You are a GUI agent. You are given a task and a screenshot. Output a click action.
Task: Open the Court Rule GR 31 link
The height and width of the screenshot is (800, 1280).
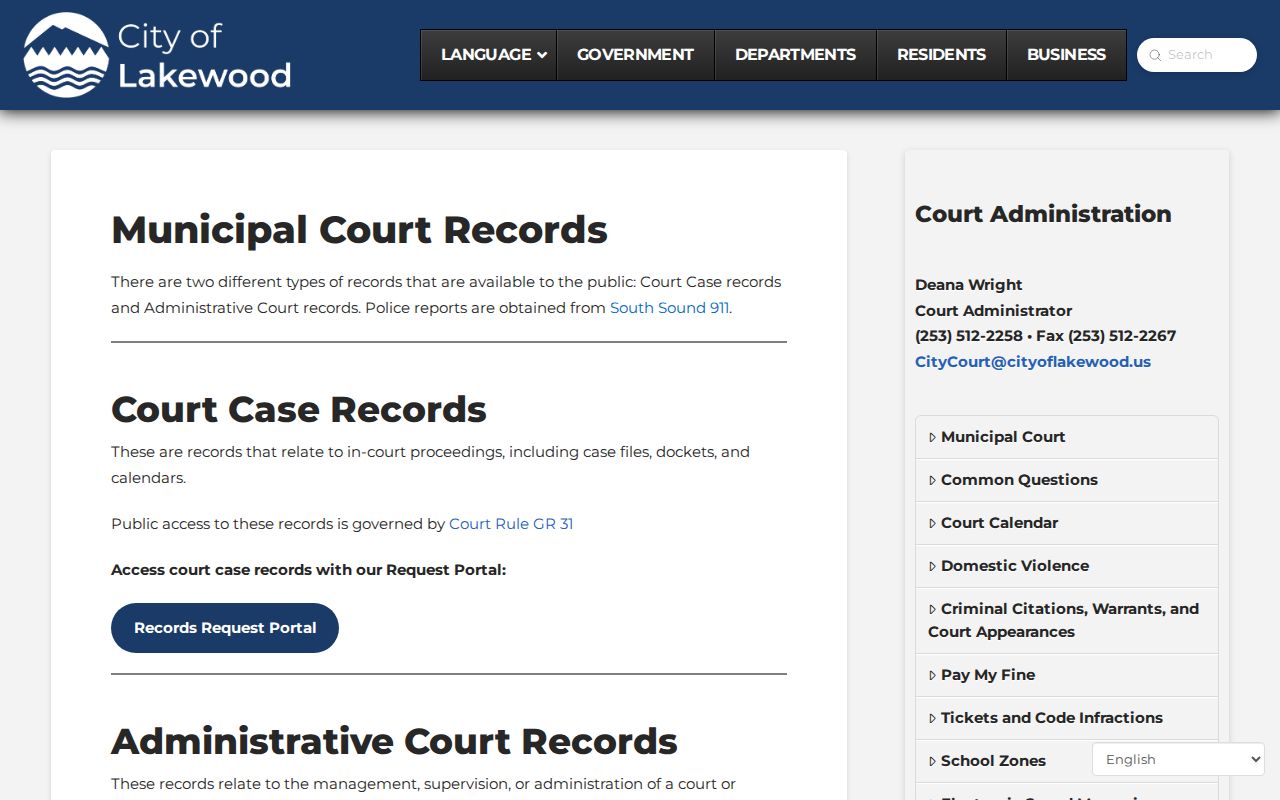point(511,524)
